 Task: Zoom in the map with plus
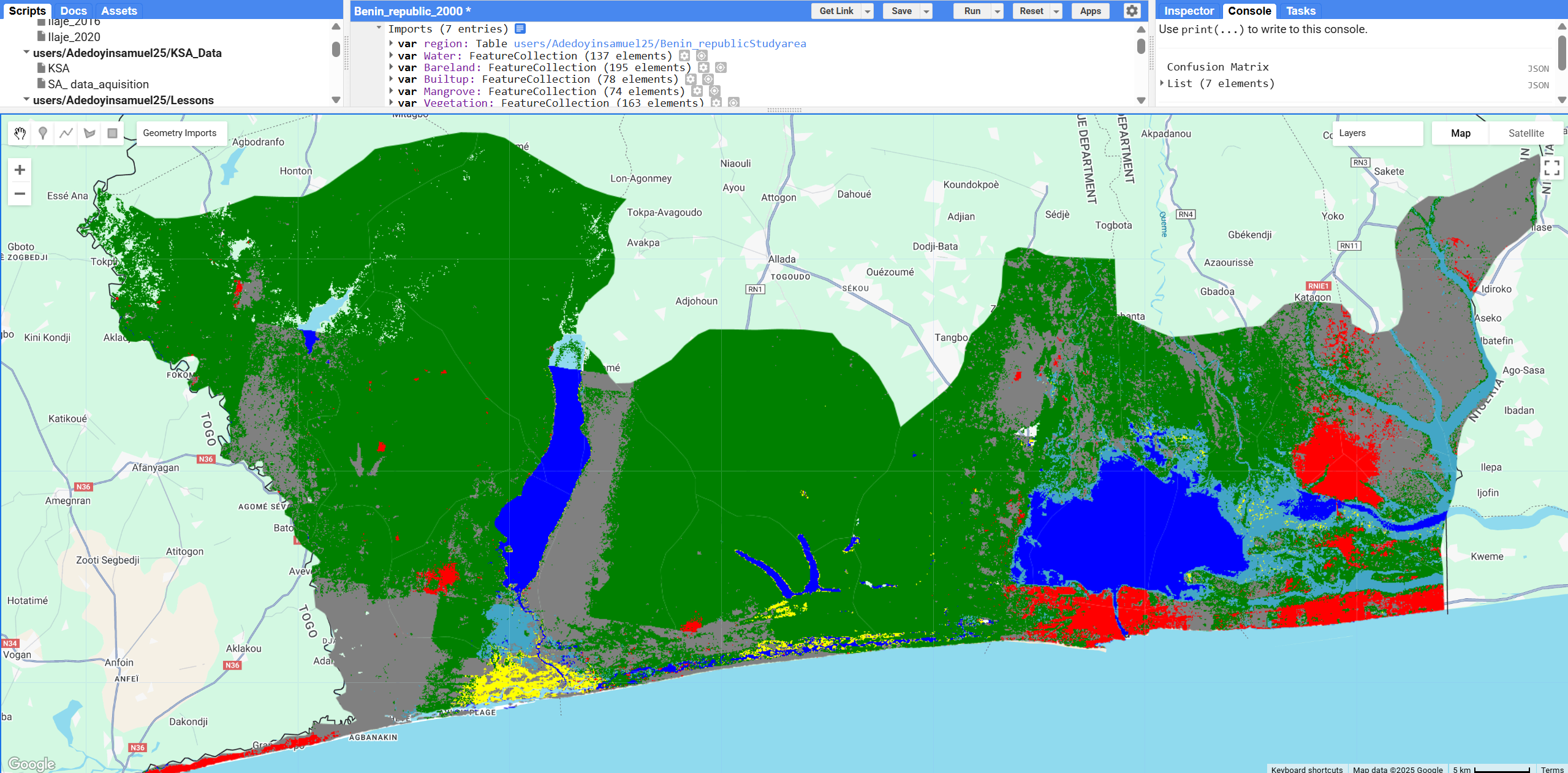20,170
